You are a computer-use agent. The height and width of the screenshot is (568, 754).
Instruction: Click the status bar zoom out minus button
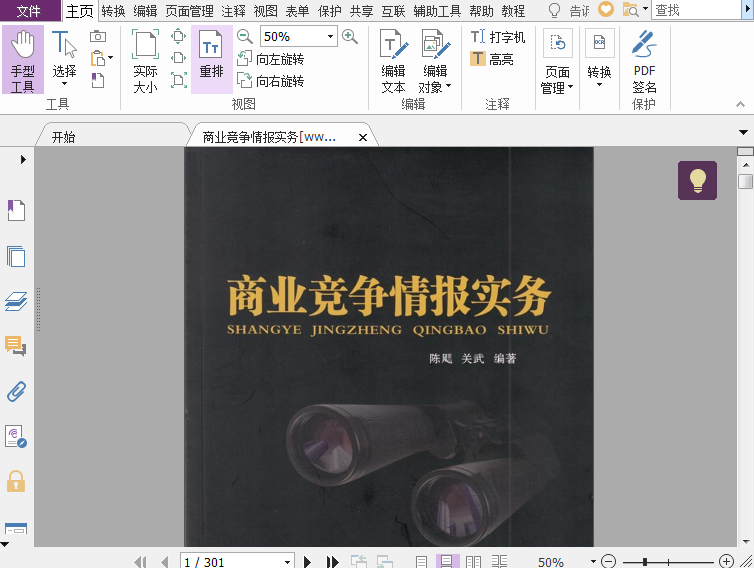pyautogui.click(x=609, y=562)
